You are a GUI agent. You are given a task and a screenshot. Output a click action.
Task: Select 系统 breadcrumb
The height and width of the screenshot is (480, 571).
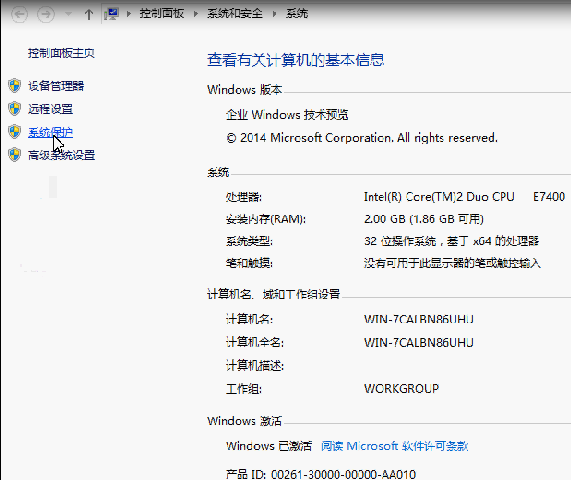pos(297,14)
